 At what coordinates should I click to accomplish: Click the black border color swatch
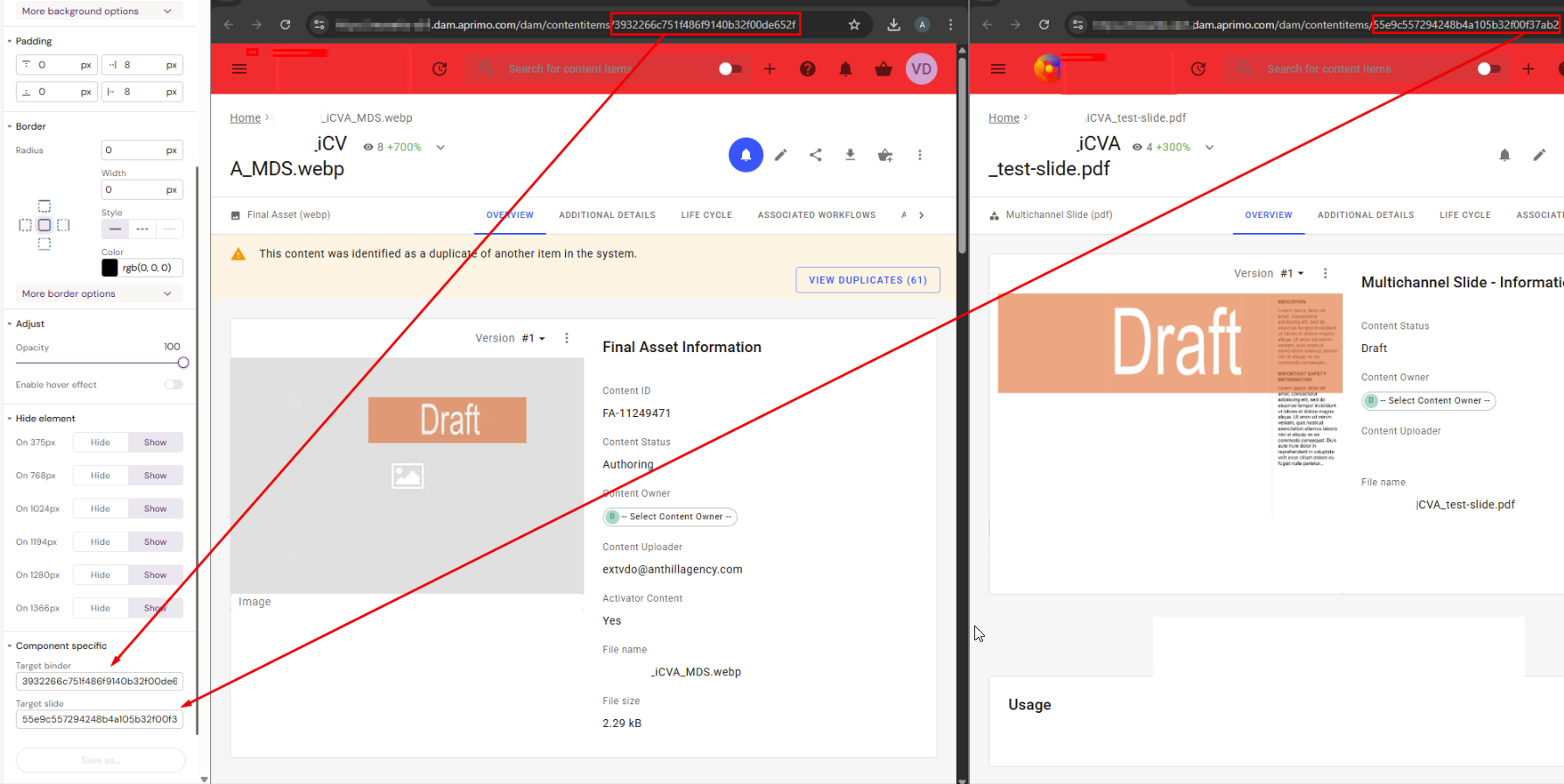[110, 268]
